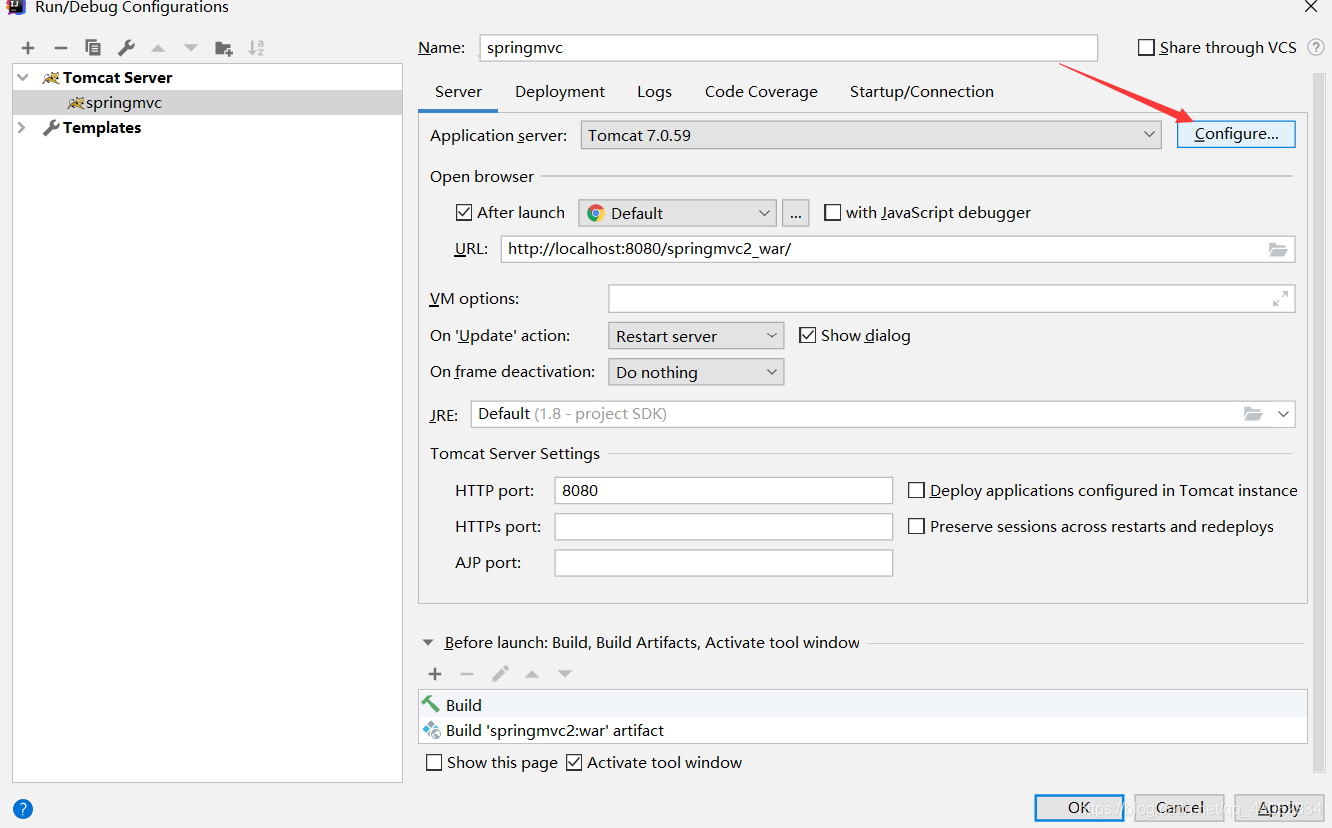Expand VM options field icon
1332x828 pixels.
tap(1280, 298)
